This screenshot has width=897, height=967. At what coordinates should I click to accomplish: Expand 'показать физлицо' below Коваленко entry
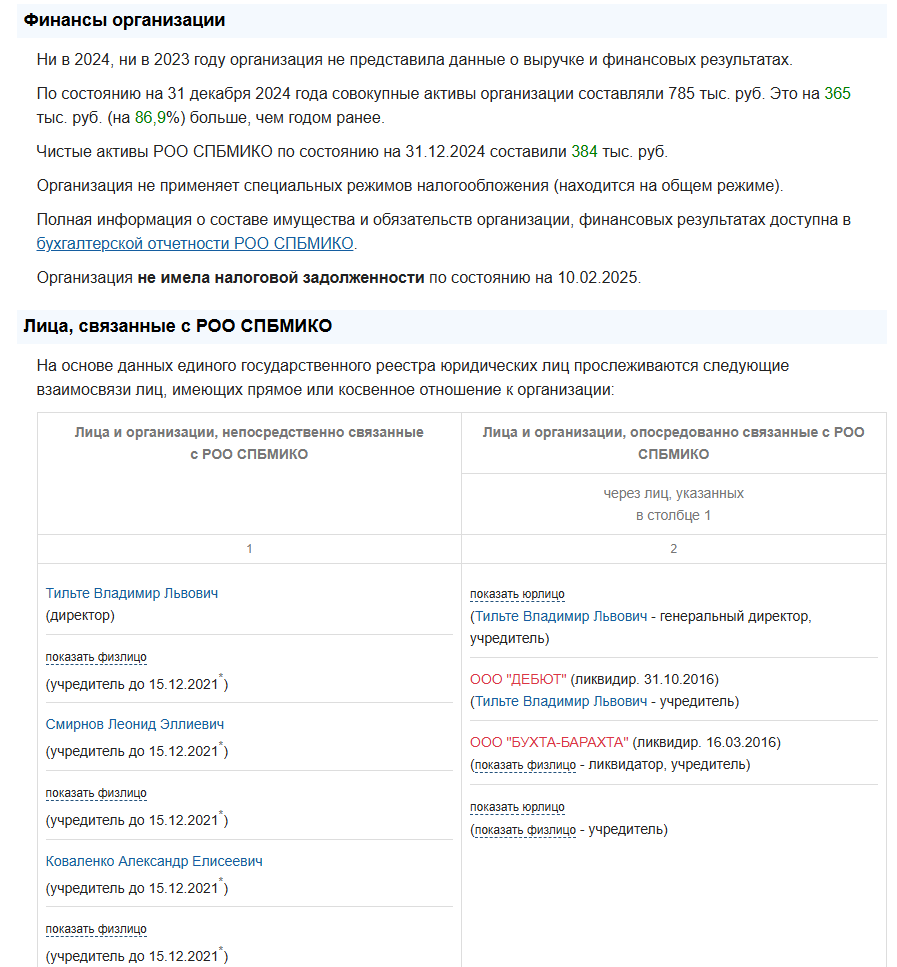point(96,929)
